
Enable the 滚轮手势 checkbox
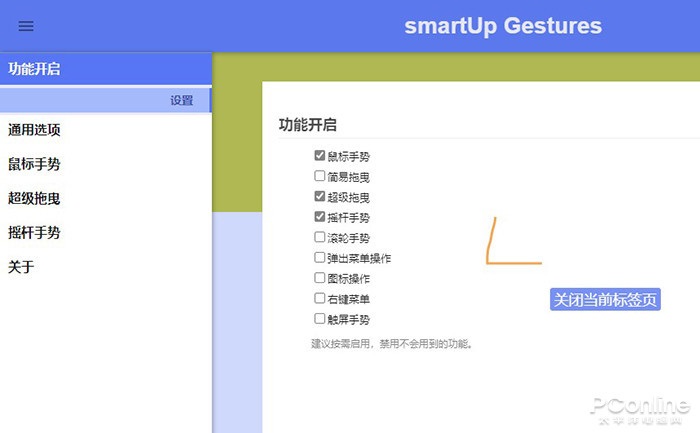[320, 237]
